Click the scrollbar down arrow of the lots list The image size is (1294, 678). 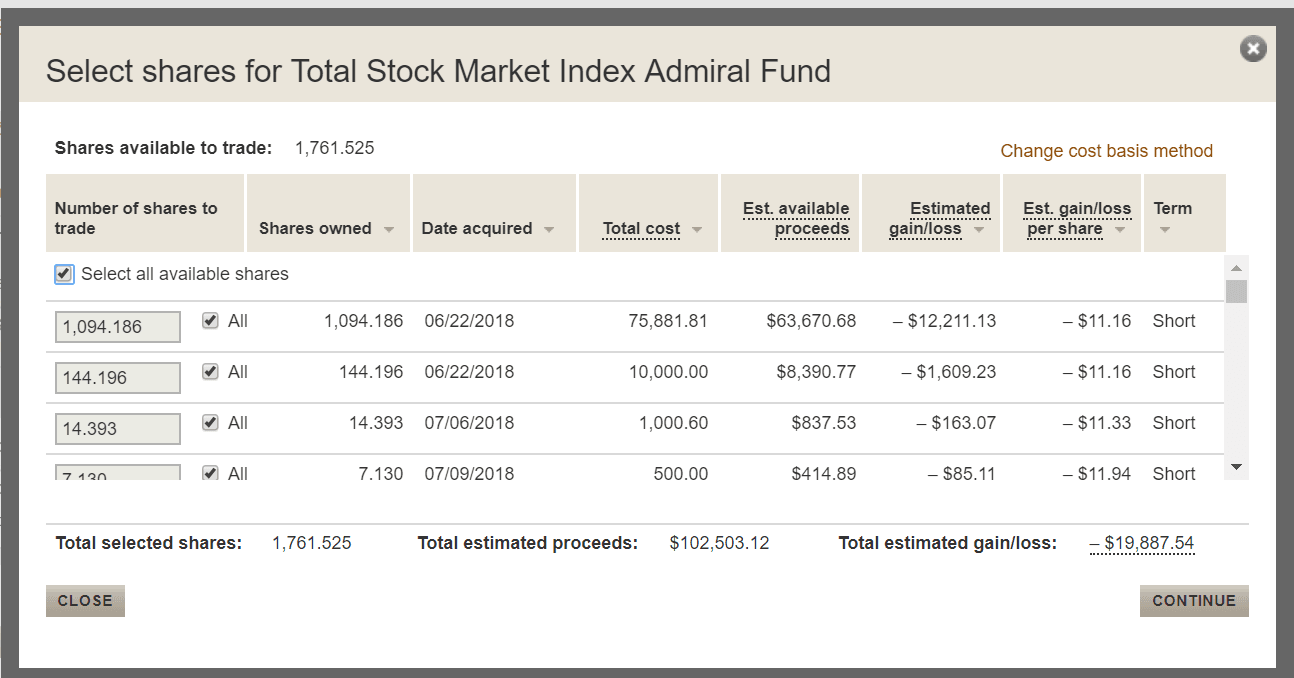point(1237,467)
